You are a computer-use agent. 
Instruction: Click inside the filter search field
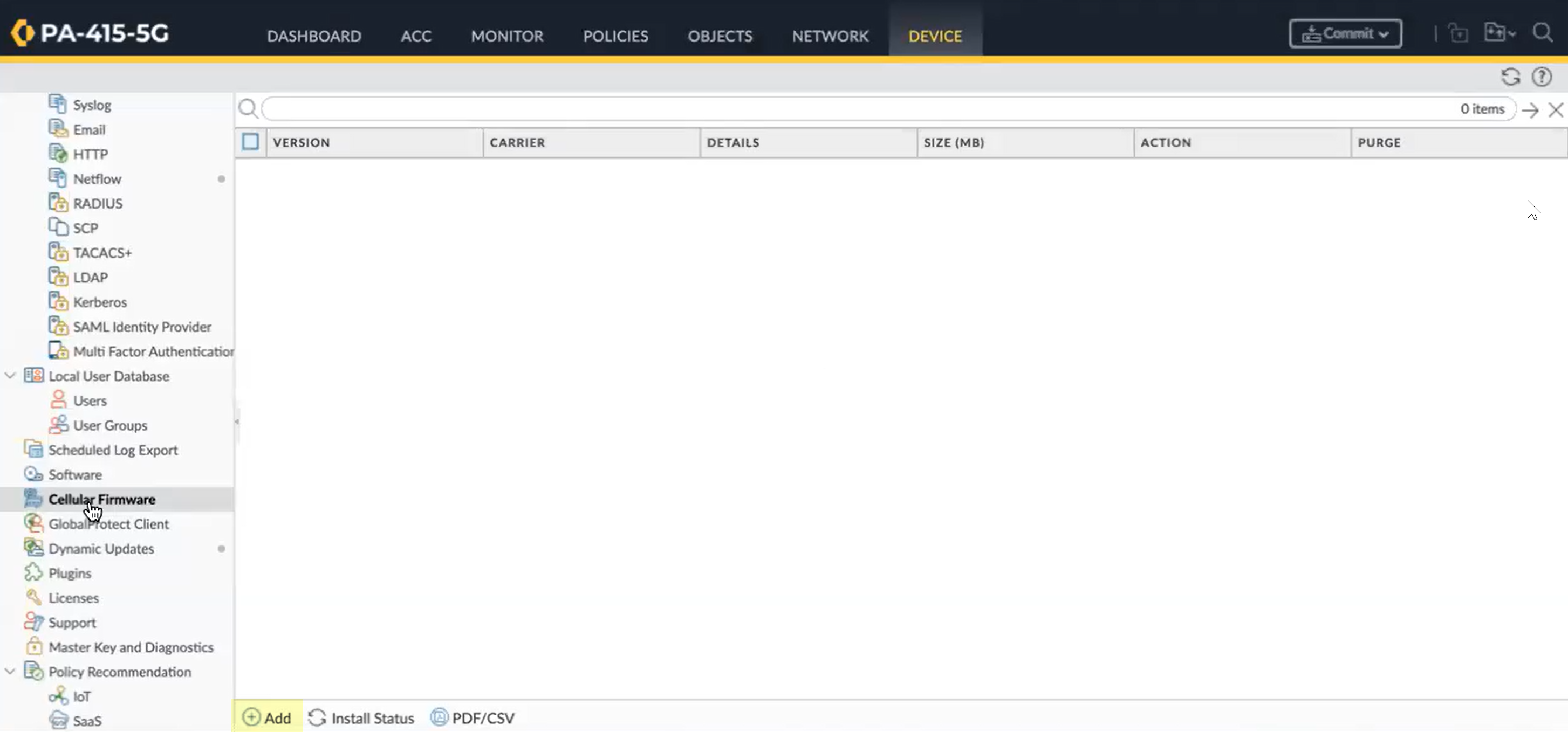[x=852, y=109]
